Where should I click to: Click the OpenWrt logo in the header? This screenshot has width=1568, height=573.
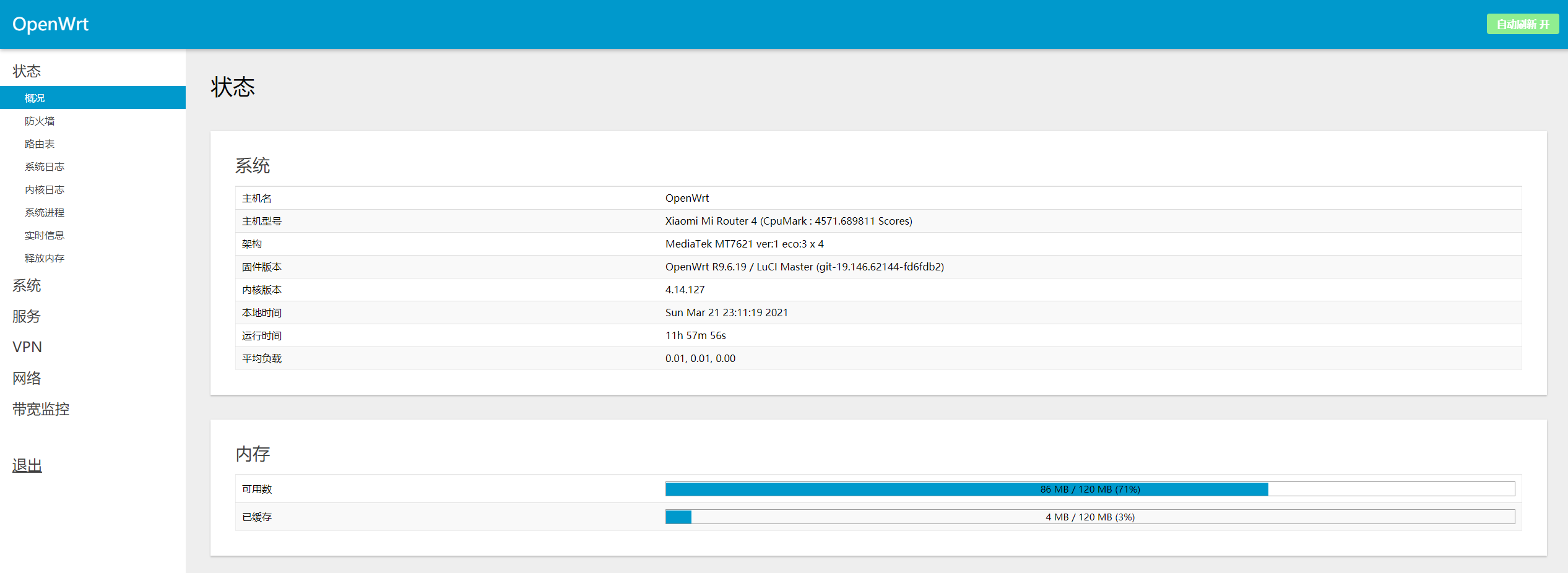[x=50, y=24]
